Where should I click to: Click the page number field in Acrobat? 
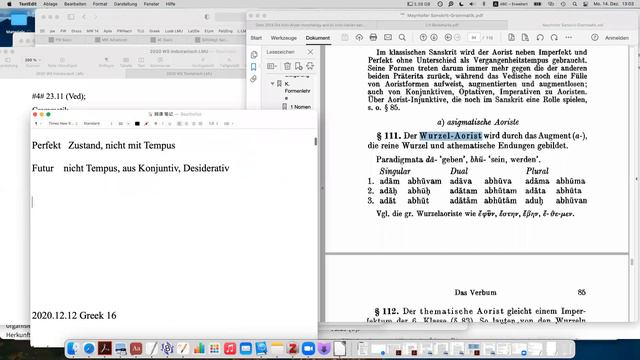tap(473, 38)
